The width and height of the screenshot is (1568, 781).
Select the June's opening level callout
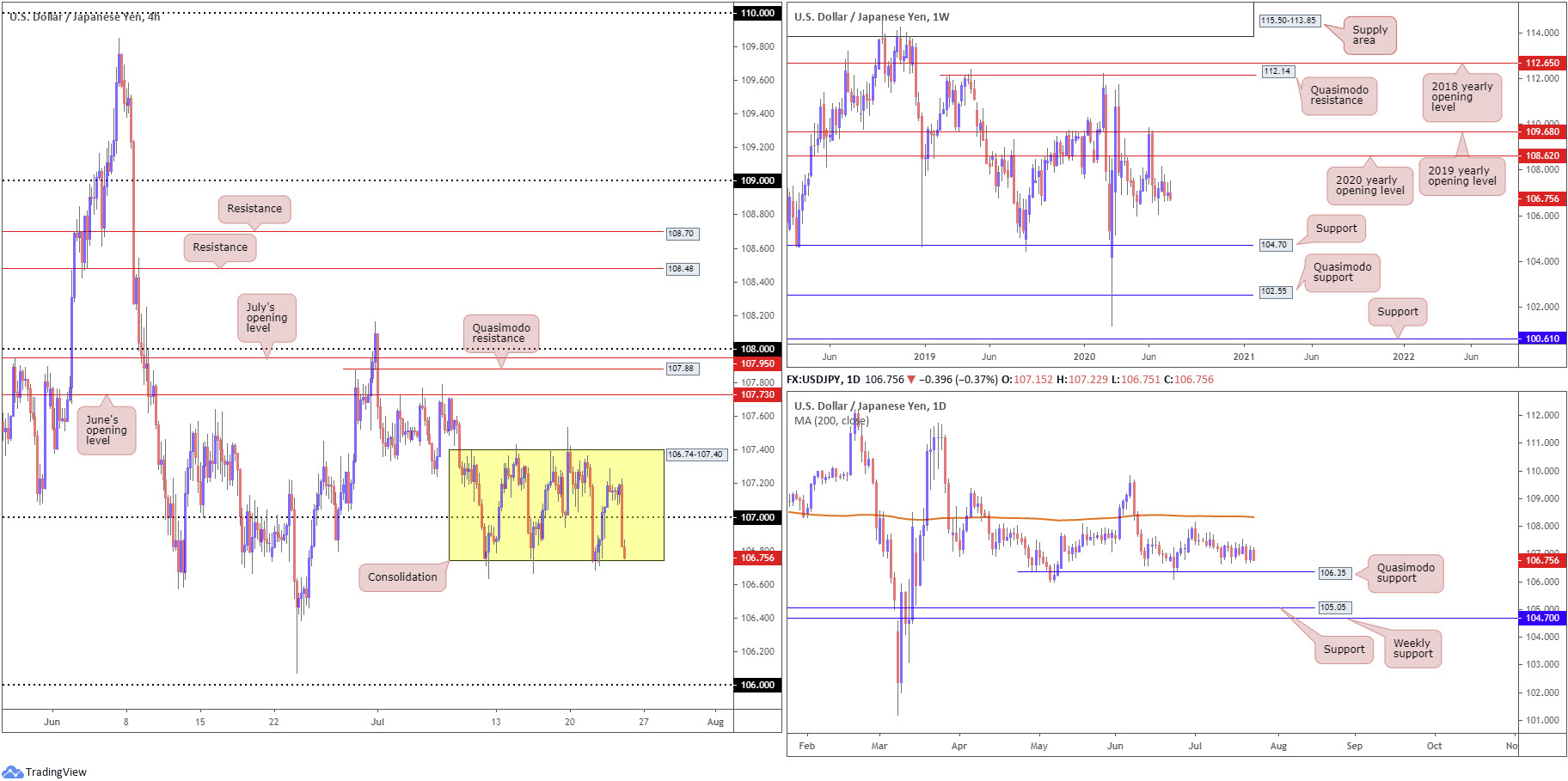(x=106, y=430)
